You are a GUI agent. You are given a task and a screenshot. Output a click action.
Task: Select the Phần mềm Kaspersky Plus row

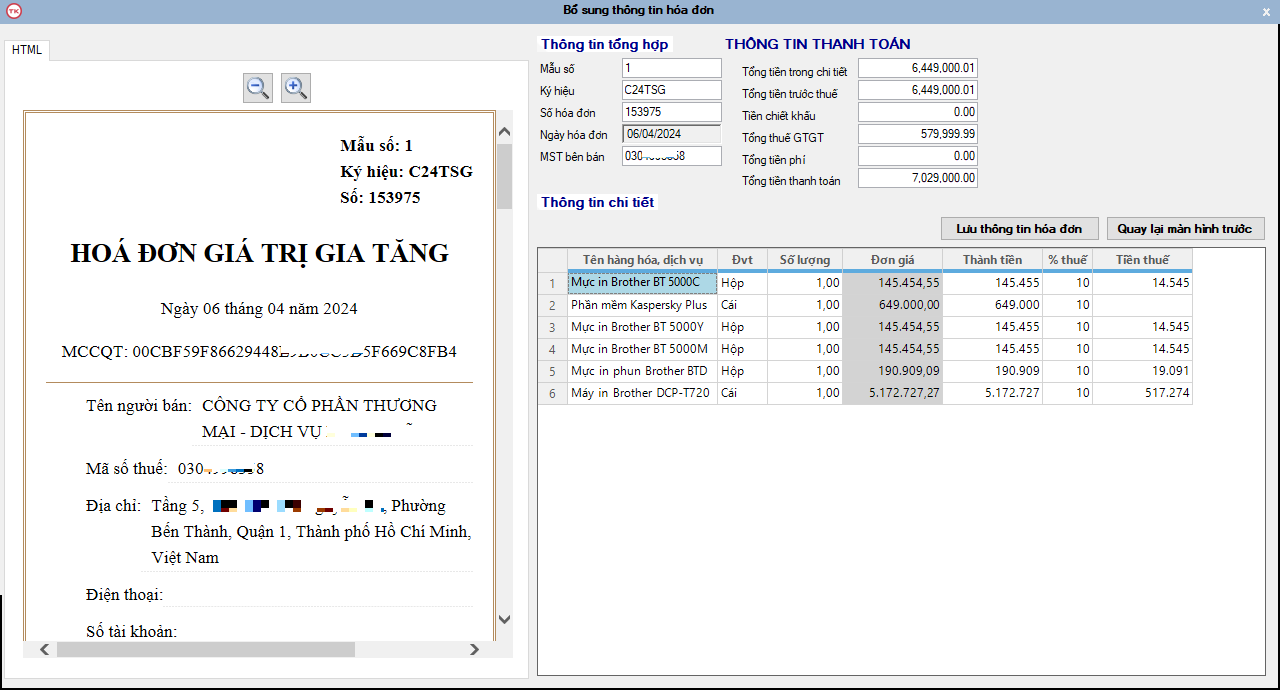tap(641, 305)
